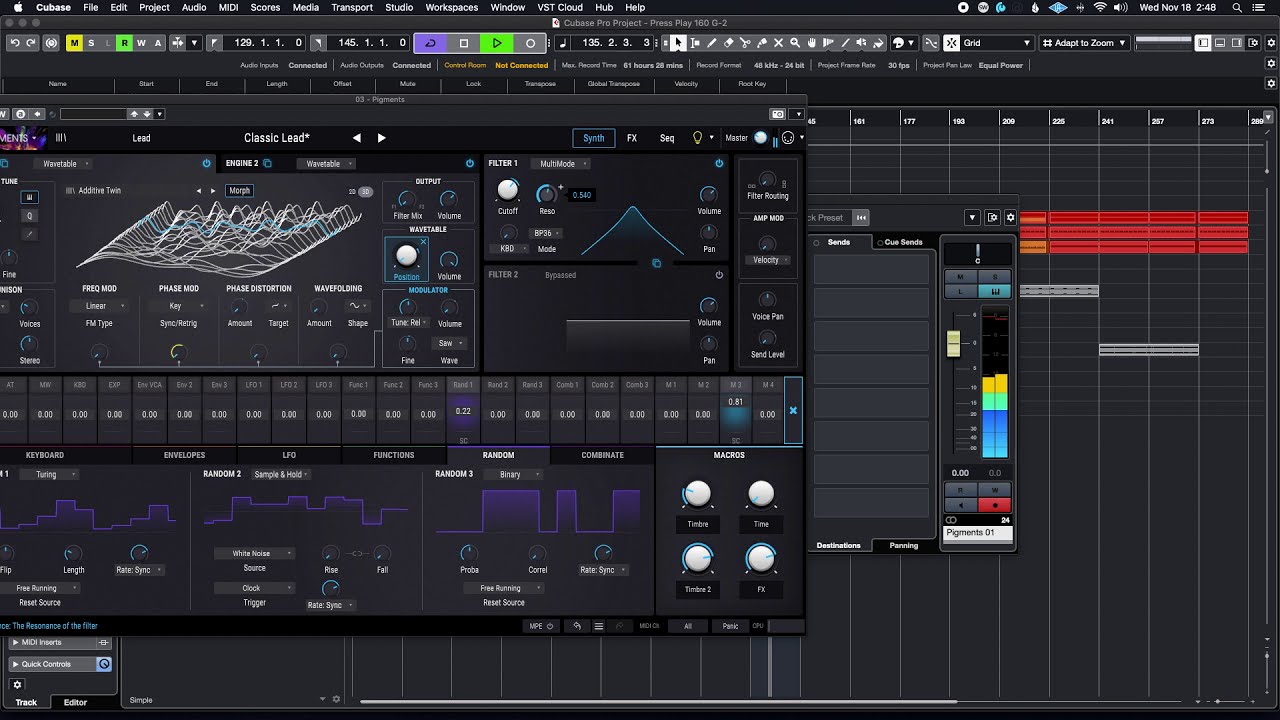Viewport: 1280px width, 720px height.
Task: Click the macOS Wi-Fi status icon
Action: [x=1100, y=7]
